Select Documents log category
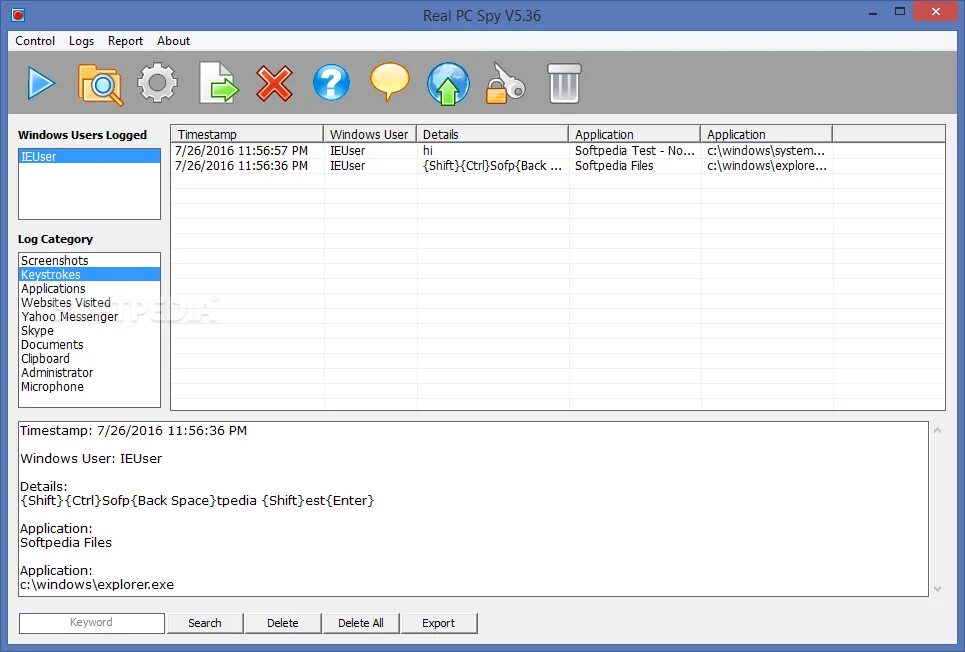Screen dimensions: 965x652 click(x=89, y=345)
